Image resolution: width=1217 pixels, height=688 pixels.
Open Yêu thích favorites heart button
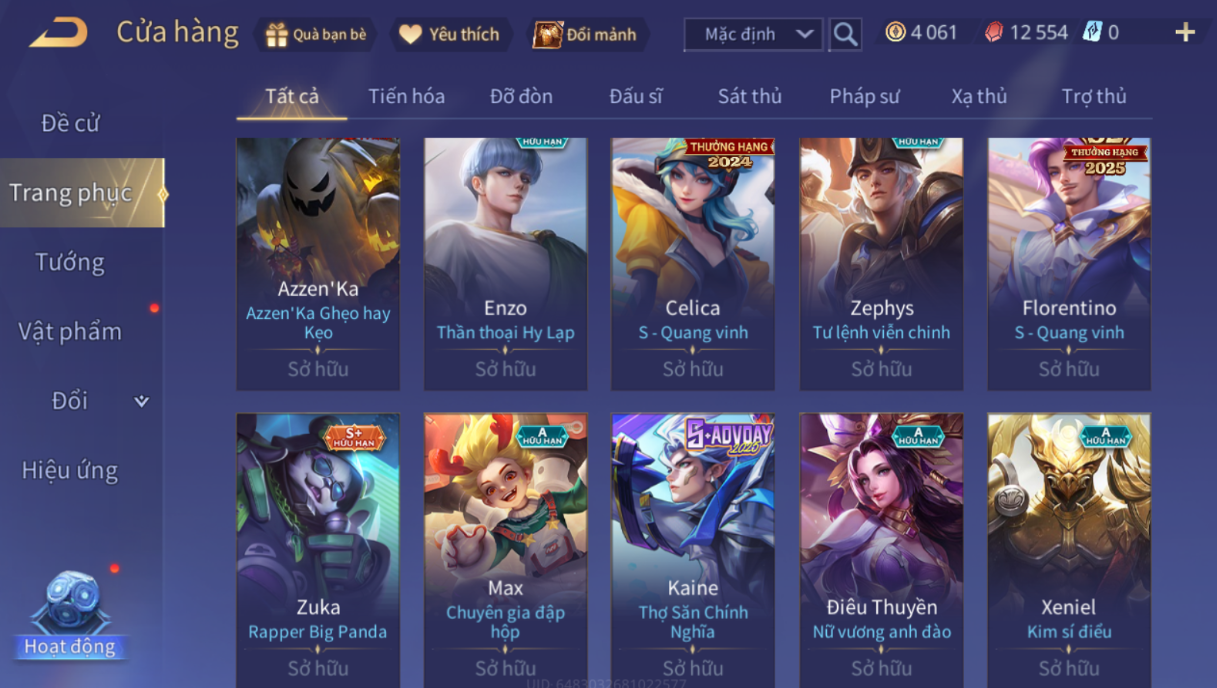tap(449, 35)
